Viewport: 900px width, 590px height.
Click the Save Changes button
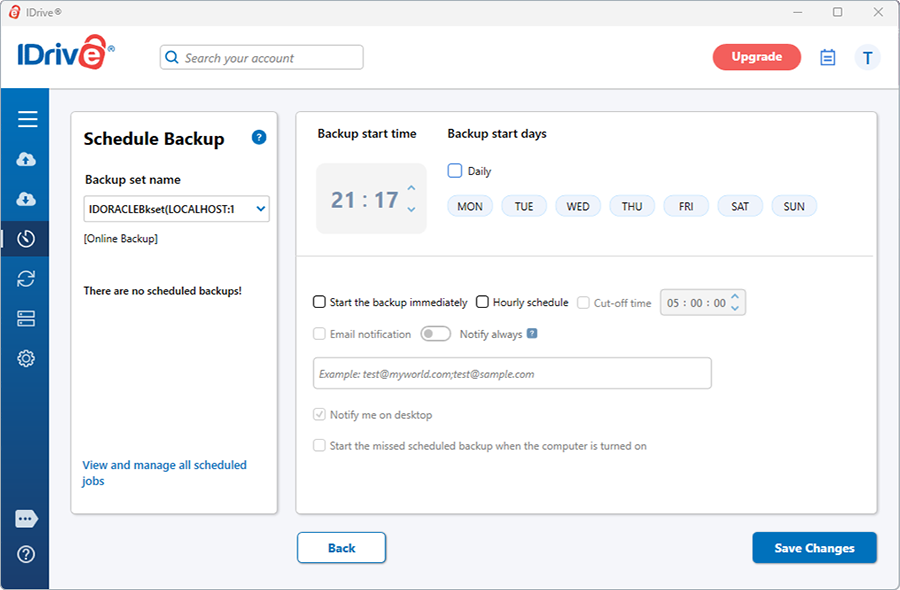tap(814, 548)
